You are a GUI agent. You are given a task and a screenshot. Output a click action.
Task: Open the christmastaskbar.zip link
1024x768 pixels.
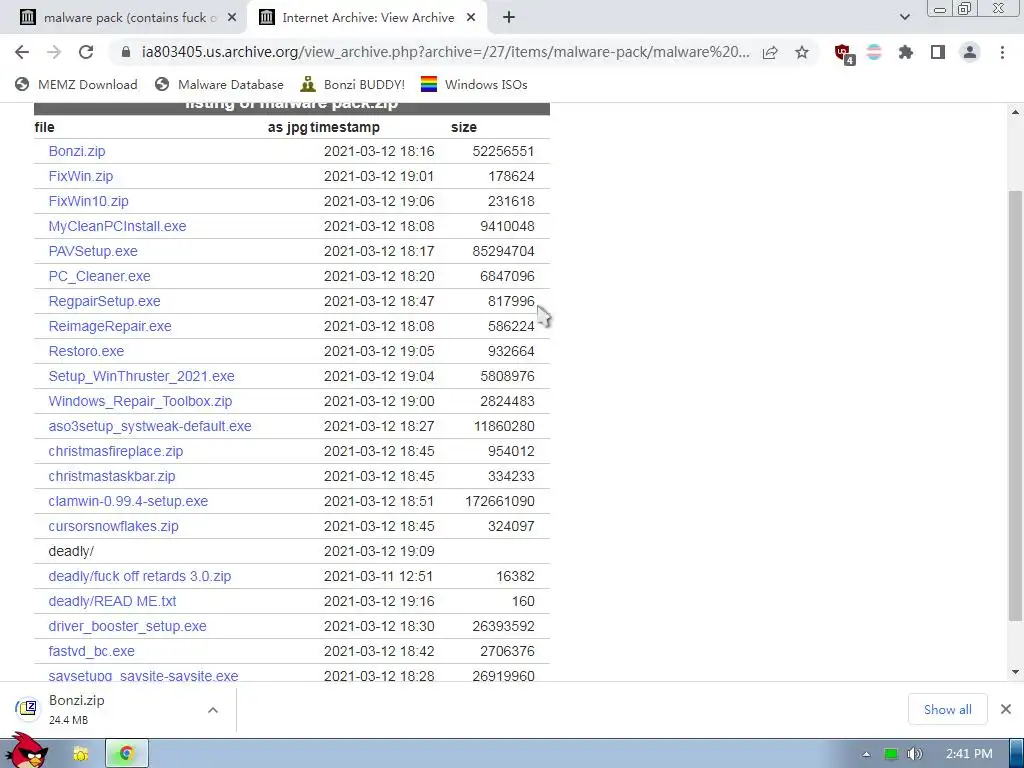(112, 477)
